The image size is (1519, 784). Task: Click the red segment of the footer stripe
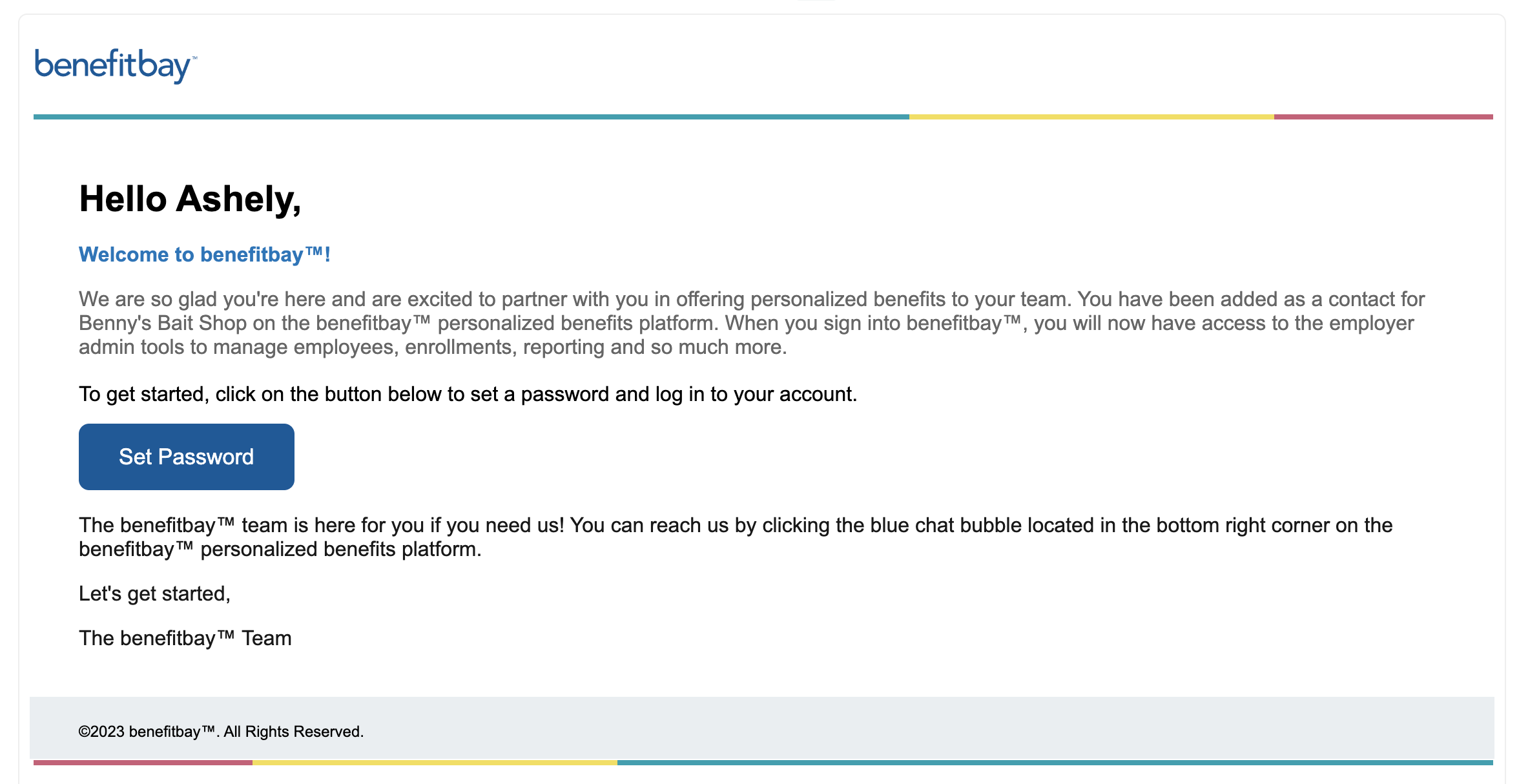point(143,763)
